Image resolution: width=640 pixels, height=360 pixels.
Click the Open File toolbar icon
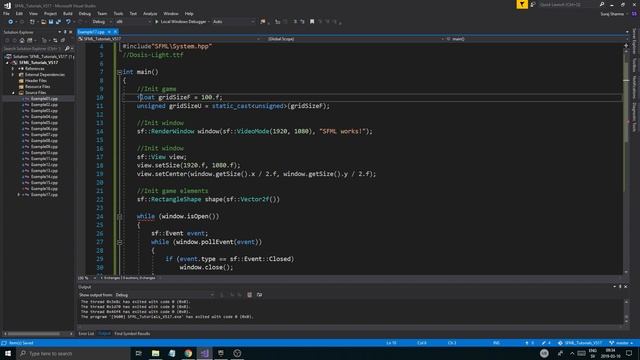tap(43, 22)
